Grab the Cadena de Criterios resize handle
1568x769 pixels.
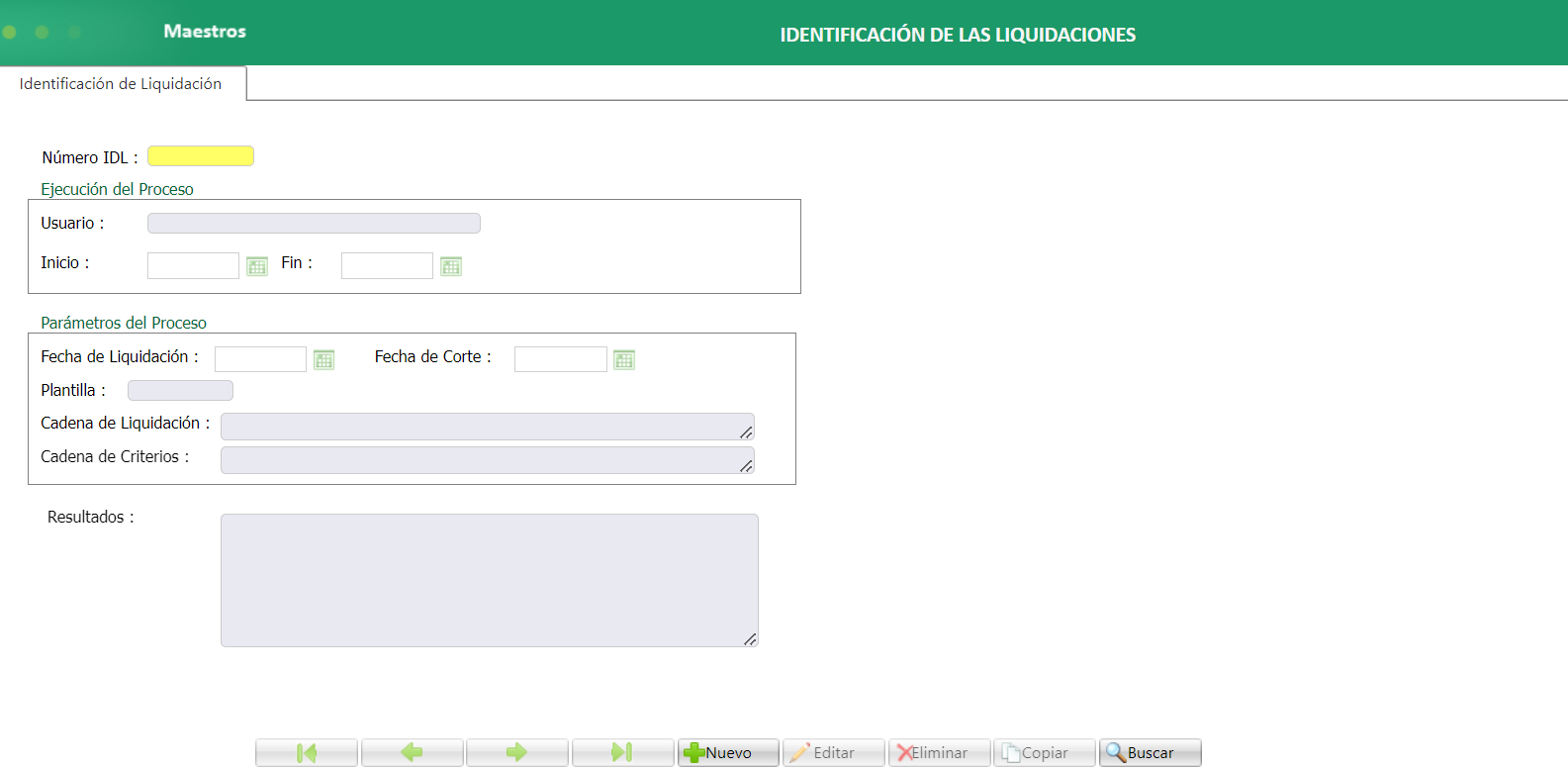click(747, 466)
